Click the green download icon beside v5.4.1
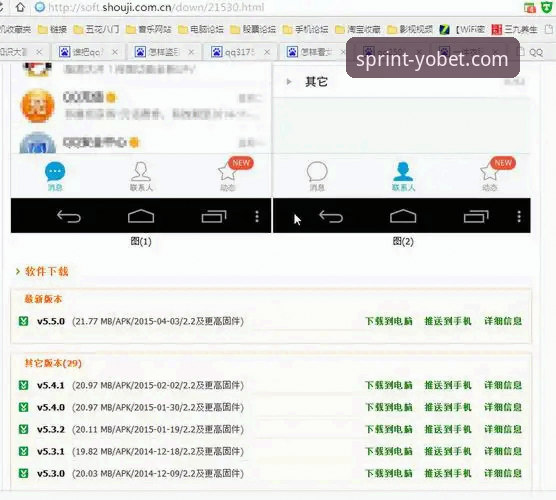 point(23,385)
